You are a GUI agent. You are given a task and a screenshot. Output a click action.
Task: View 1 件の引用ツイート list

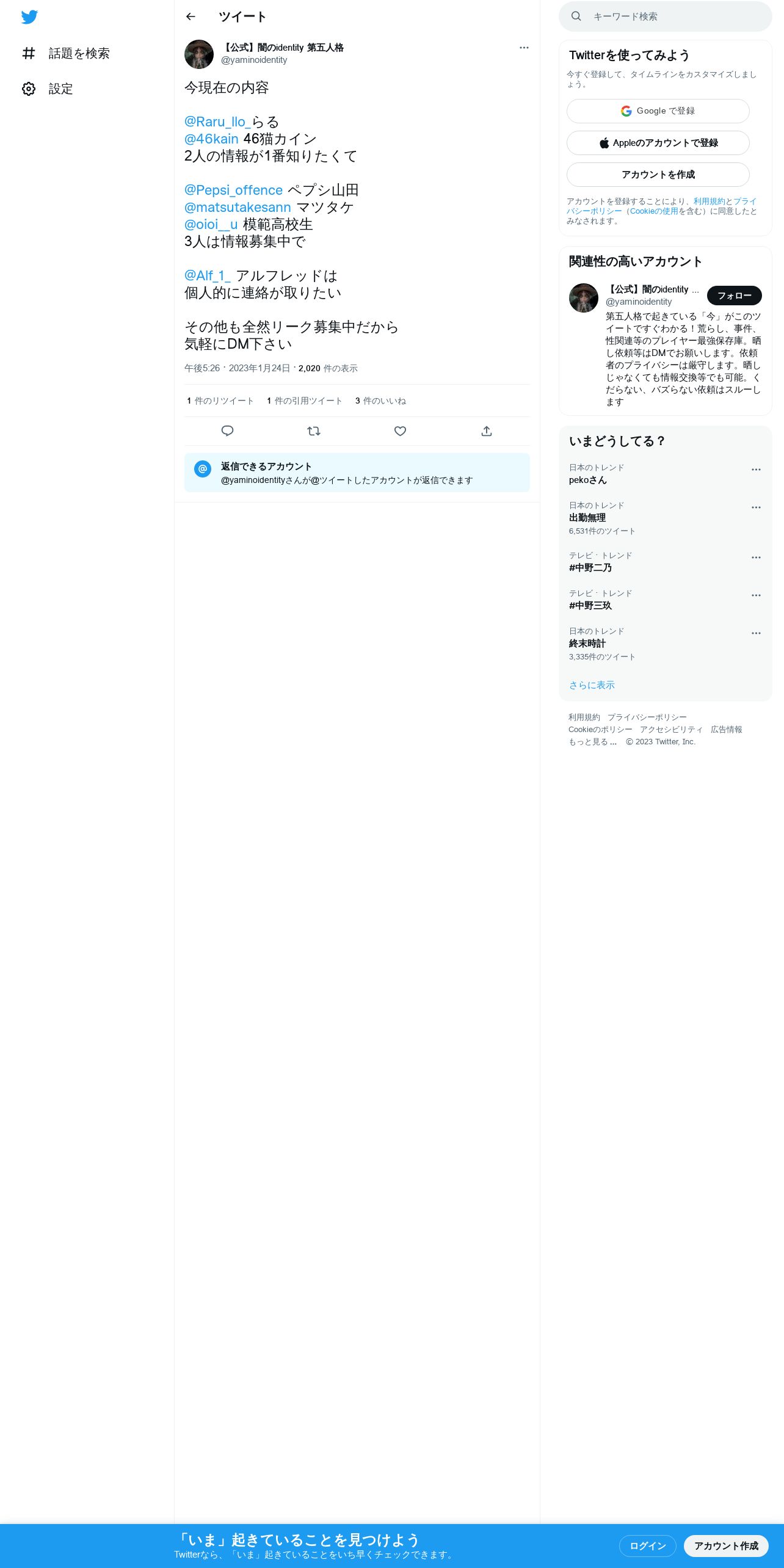pyautogui.click(x=305, y=401)
